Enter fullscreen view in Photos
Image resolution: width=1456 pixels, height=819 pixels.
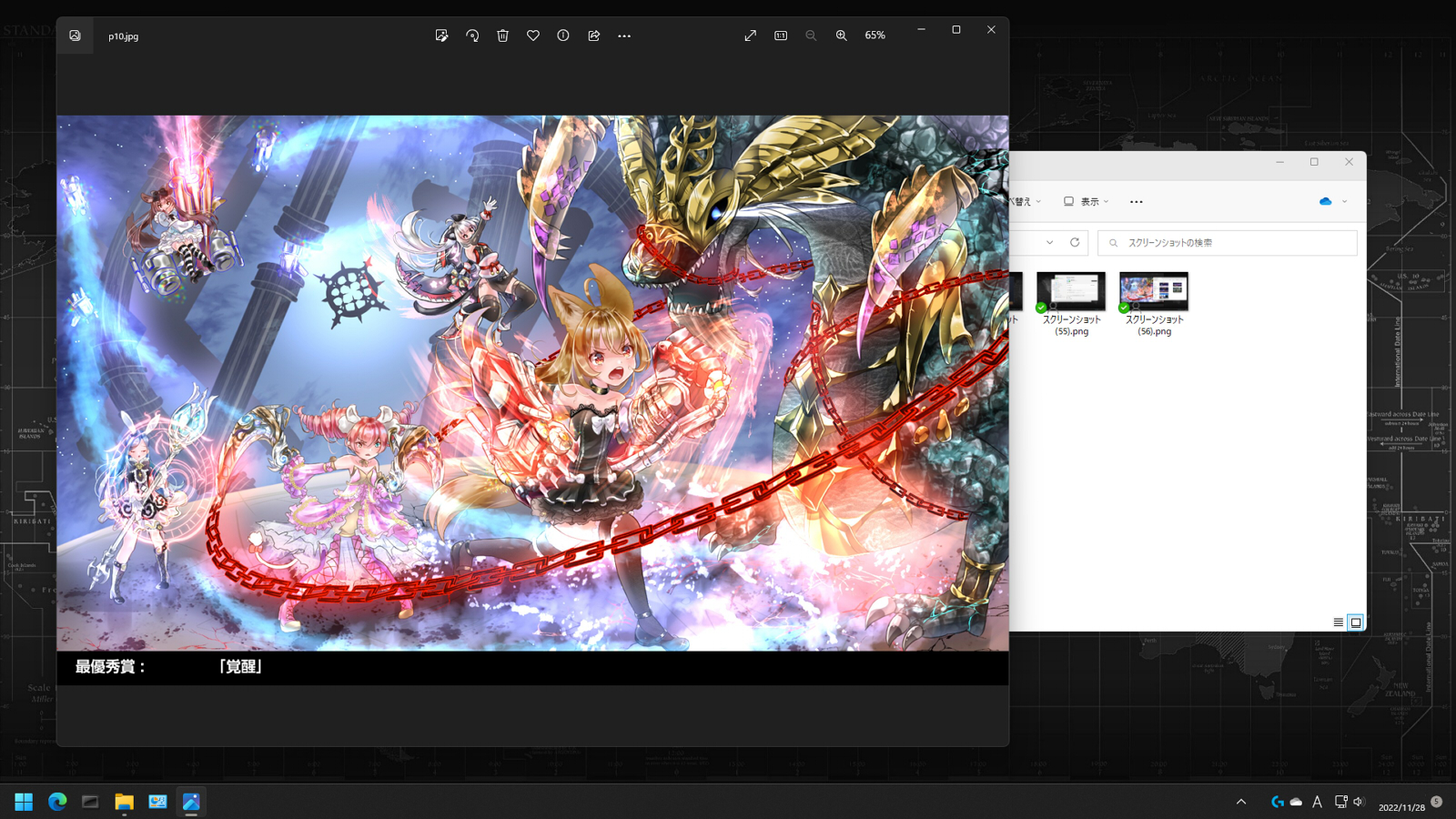[750, 35]
